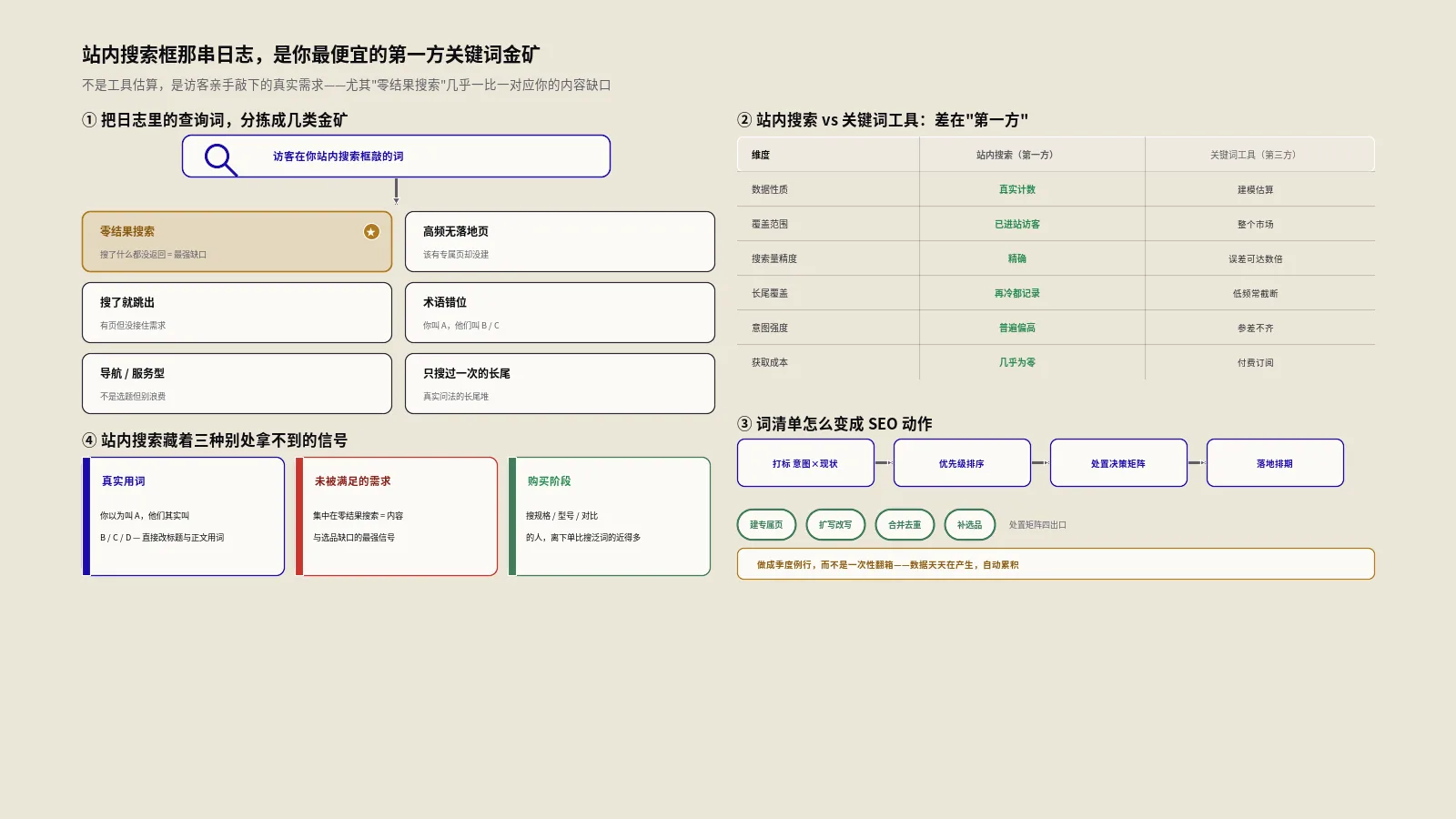Click the 购买阶段 signal card
This screenshot has height=819, width=1456.
610,516
